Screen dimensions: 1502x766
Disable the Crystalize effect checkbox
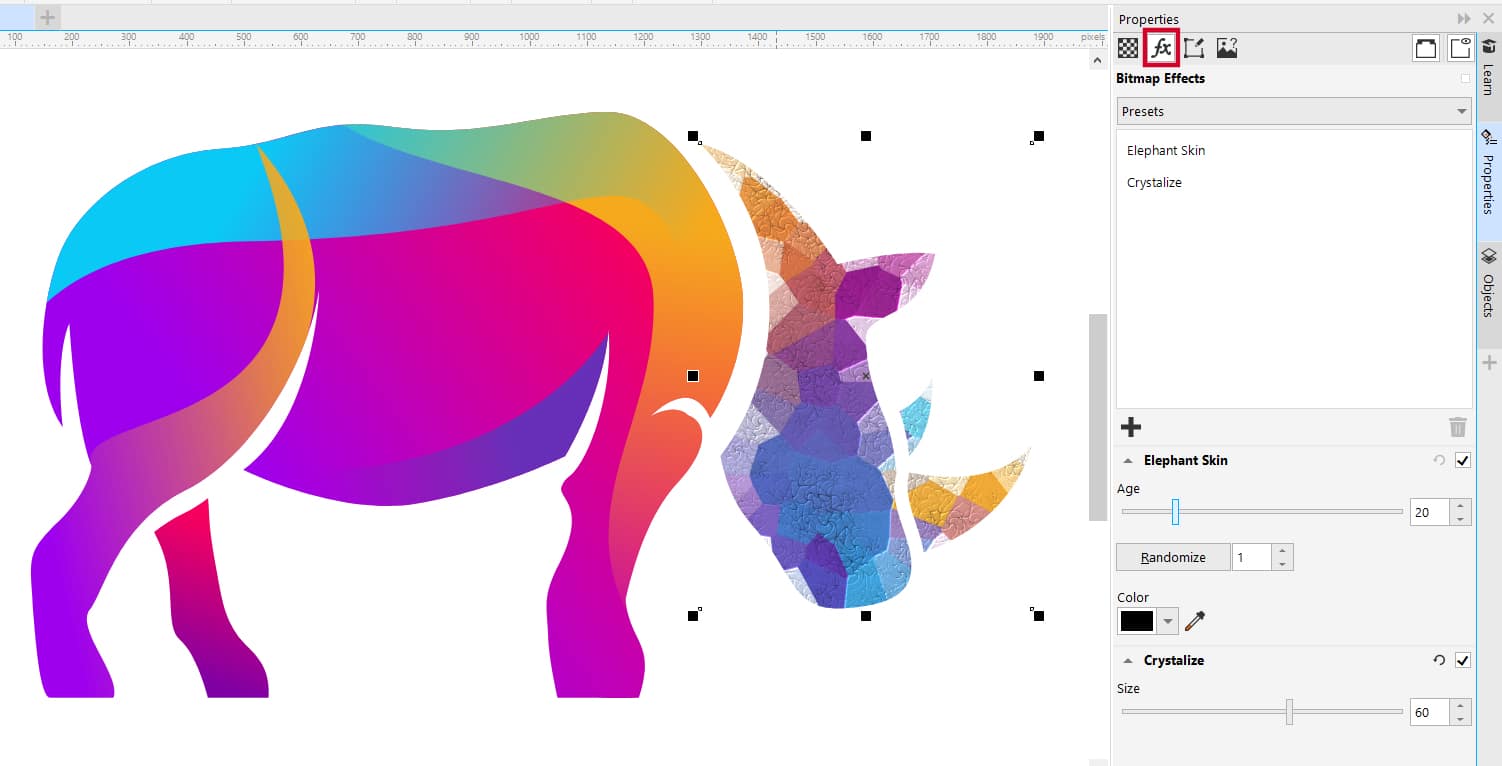pyautogui.click(x=1463, y=660)
